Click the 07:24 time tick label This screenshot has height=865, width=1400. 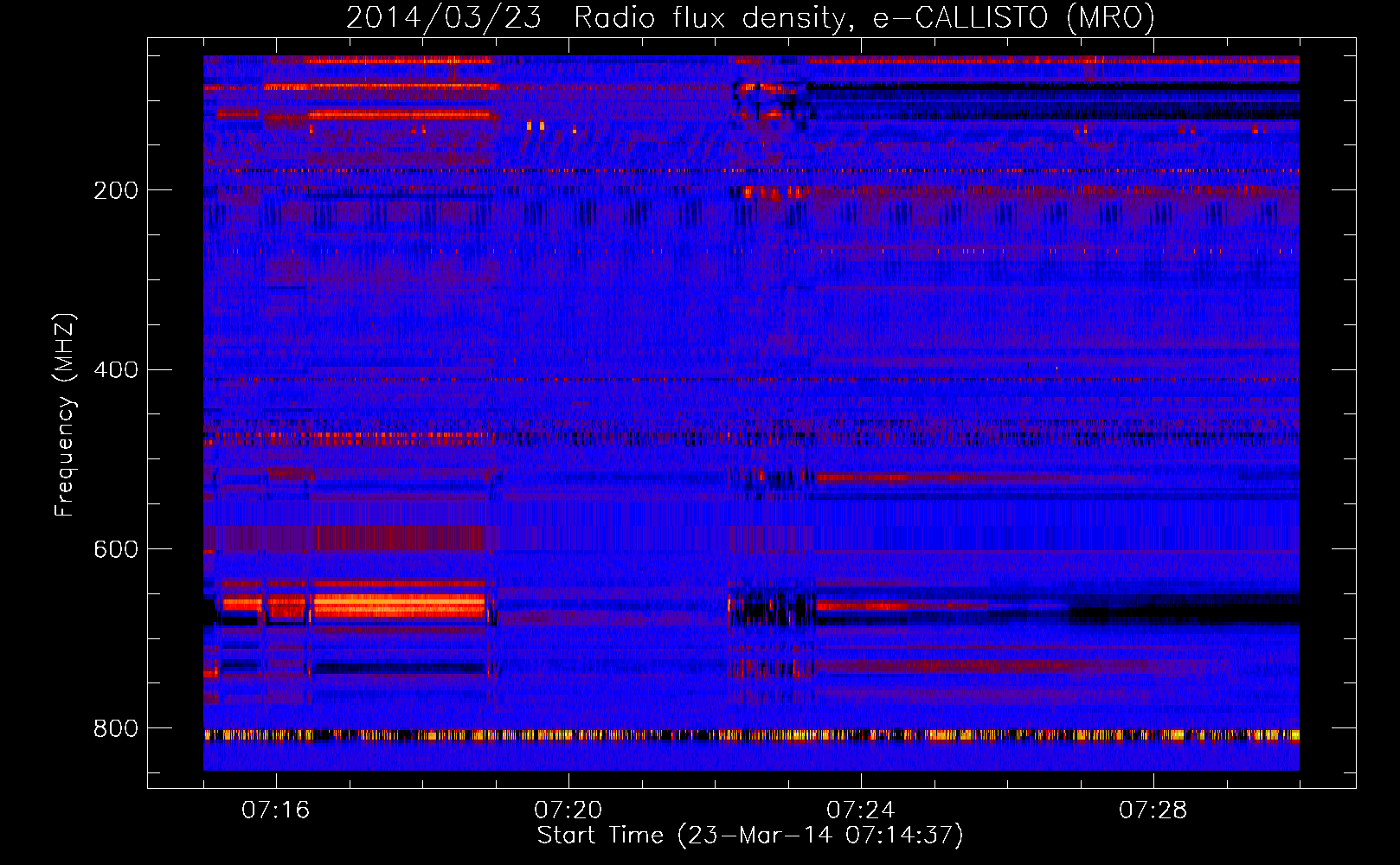click(x=860, y=811)
